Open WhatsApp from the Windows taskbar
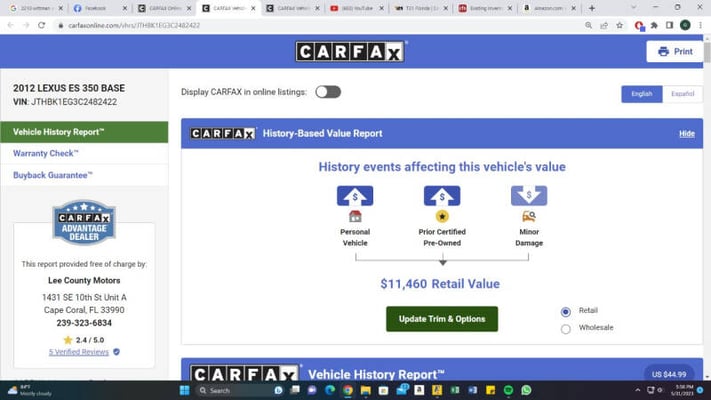This screenshot has width=711, height=400. [x=526, y=390]
